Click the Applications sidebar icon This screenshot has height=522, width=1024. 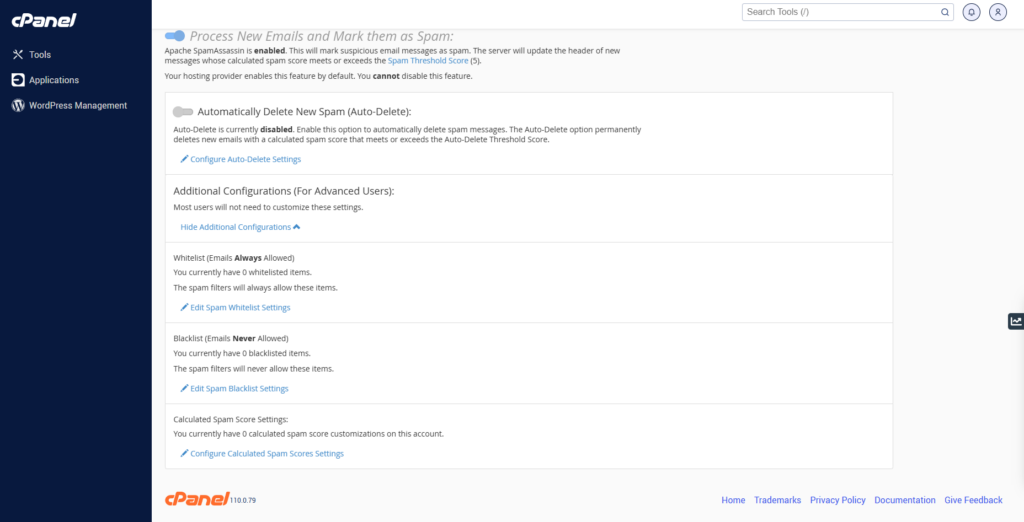click(x=17, y=80)
